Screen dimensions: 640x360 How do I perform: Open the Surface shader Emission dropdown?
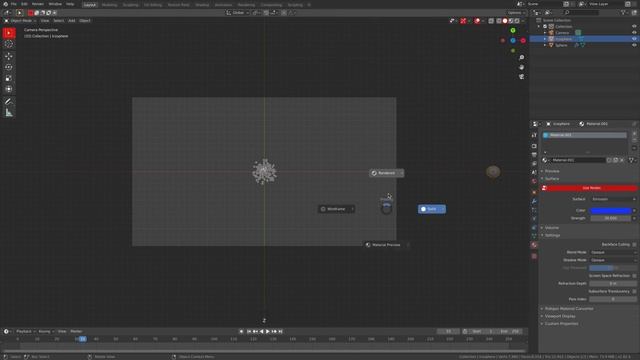coord(613,199)
